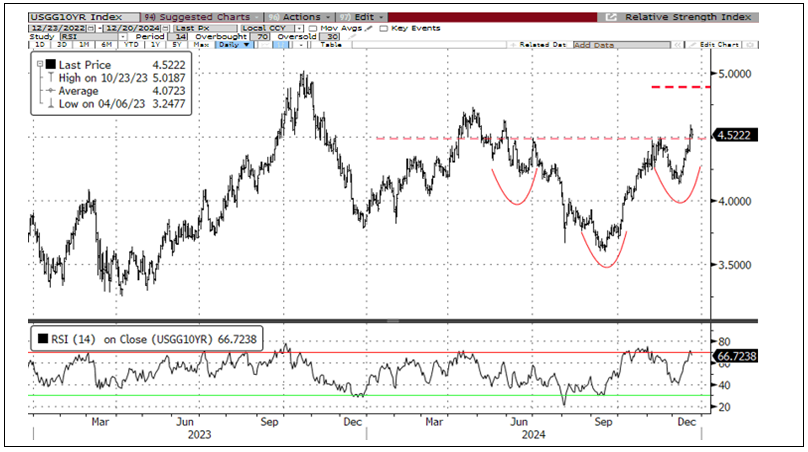This screenshot has height=452, width=808.
Task: Select the 3D range tab
Action: pyautogui.click(x=62, y=45)
